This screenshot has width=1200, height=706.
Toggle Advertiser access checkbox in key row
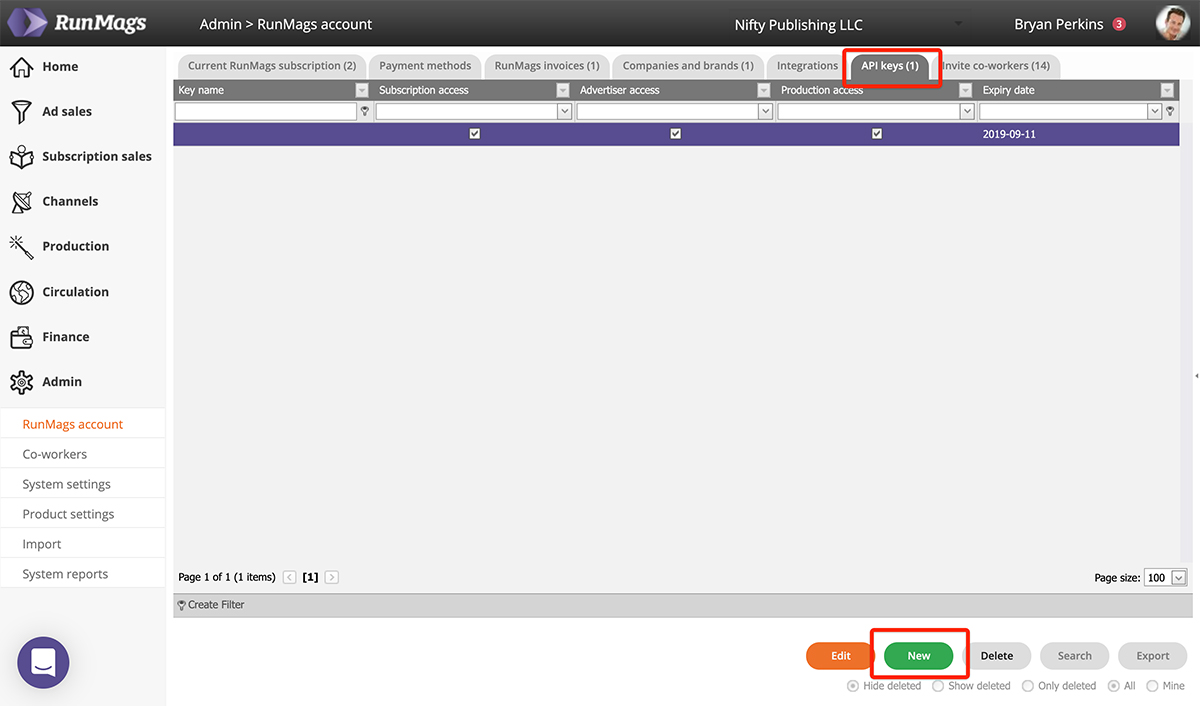click(676, 134)
